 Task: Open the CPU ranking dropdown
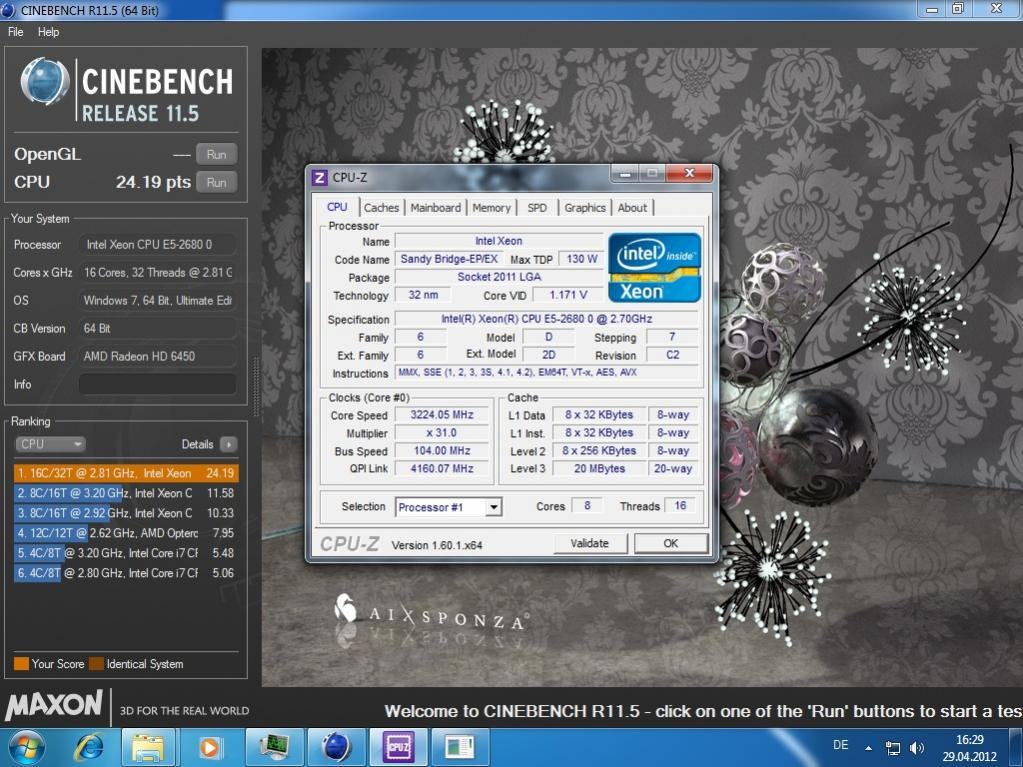[50, 444]
